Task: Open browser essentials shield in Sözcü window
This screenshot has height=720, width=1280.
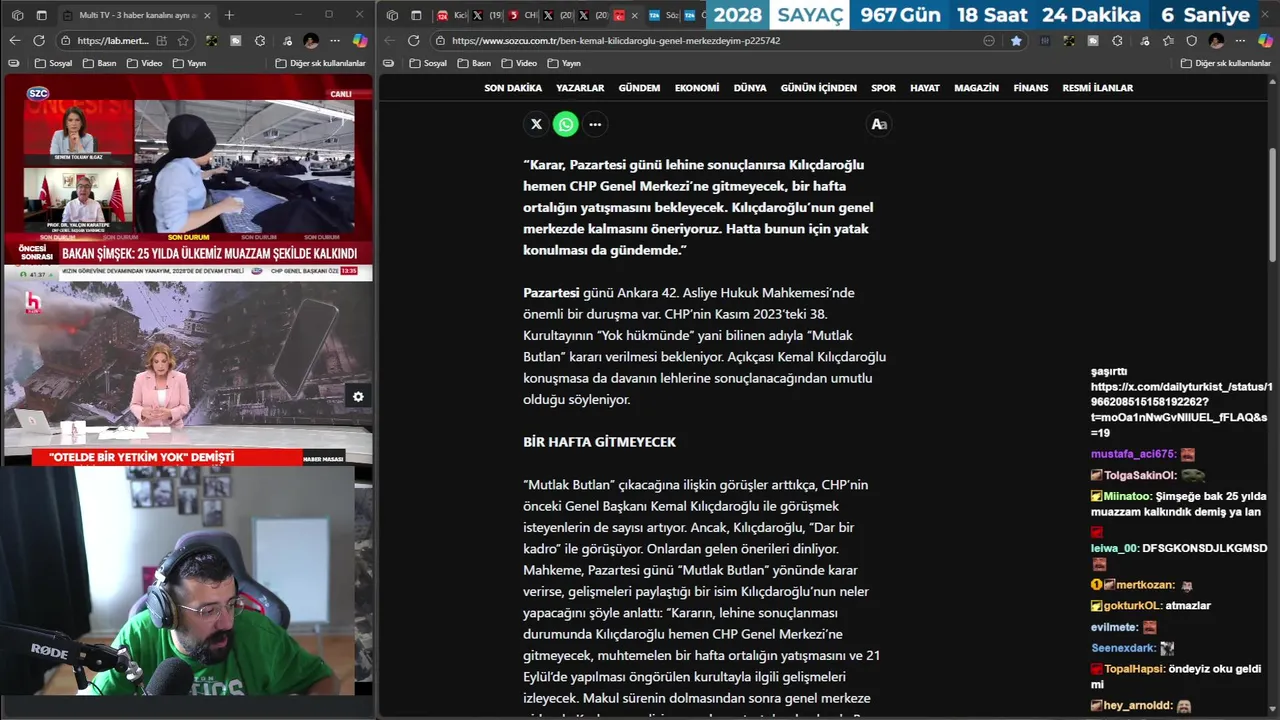Action: pyautogui.click(x=1191, y=41)
